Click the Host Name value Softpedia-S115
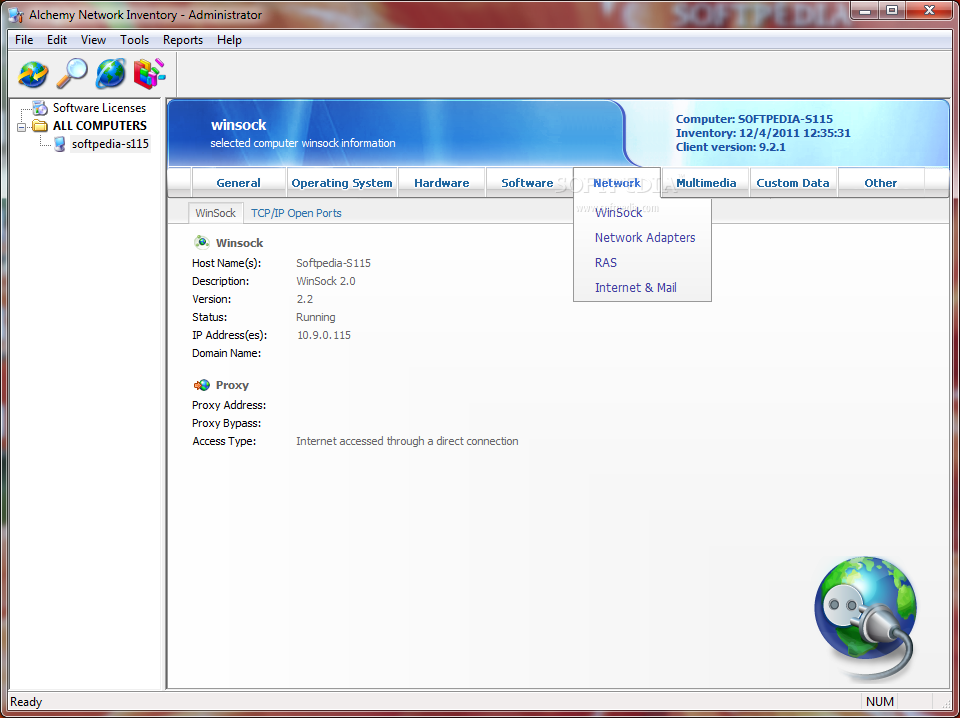Viewport: 960px width, 718px height. point(333,263)
